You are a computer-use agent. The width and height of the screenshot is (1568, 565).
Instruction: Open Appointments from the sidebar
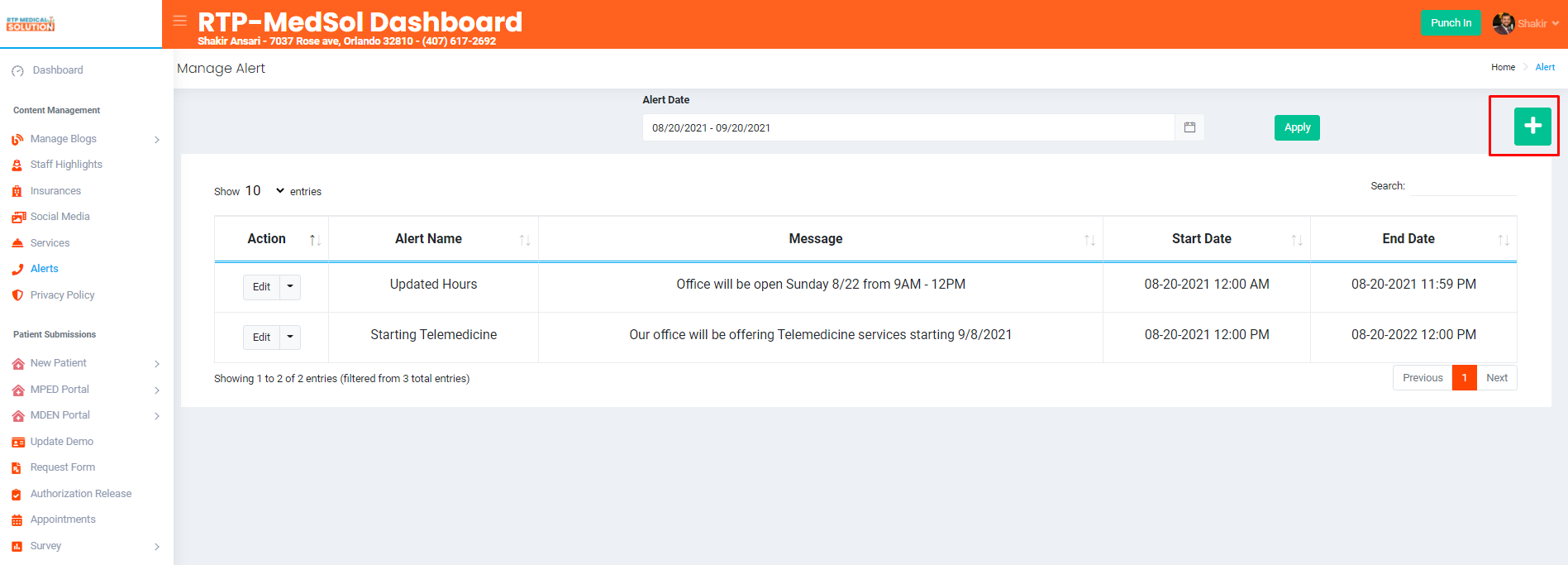[x=63, y=520]
